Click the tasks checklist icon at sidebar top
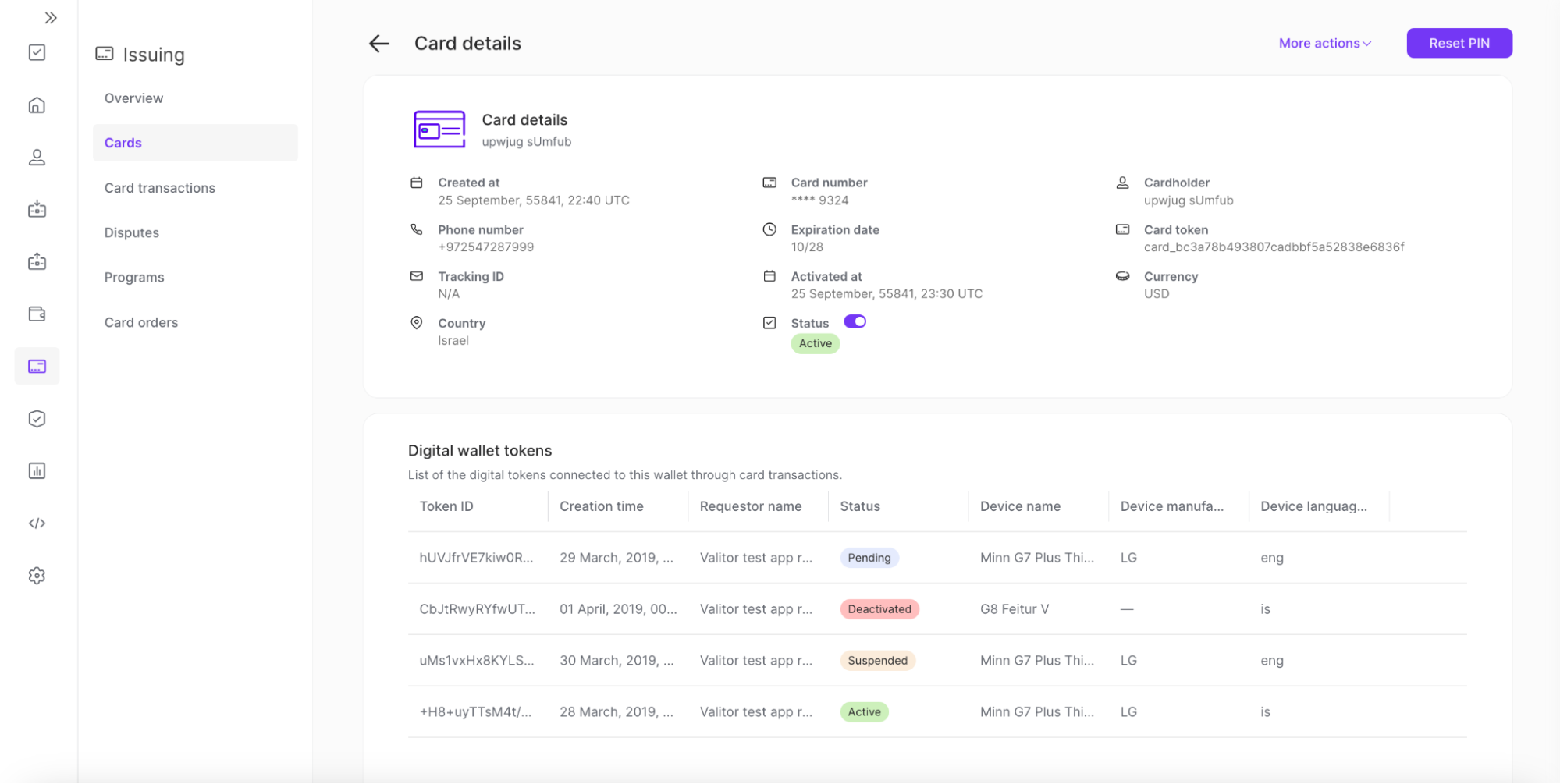Viewport: 1560px width, 784px height. click(x=37, y=52)
